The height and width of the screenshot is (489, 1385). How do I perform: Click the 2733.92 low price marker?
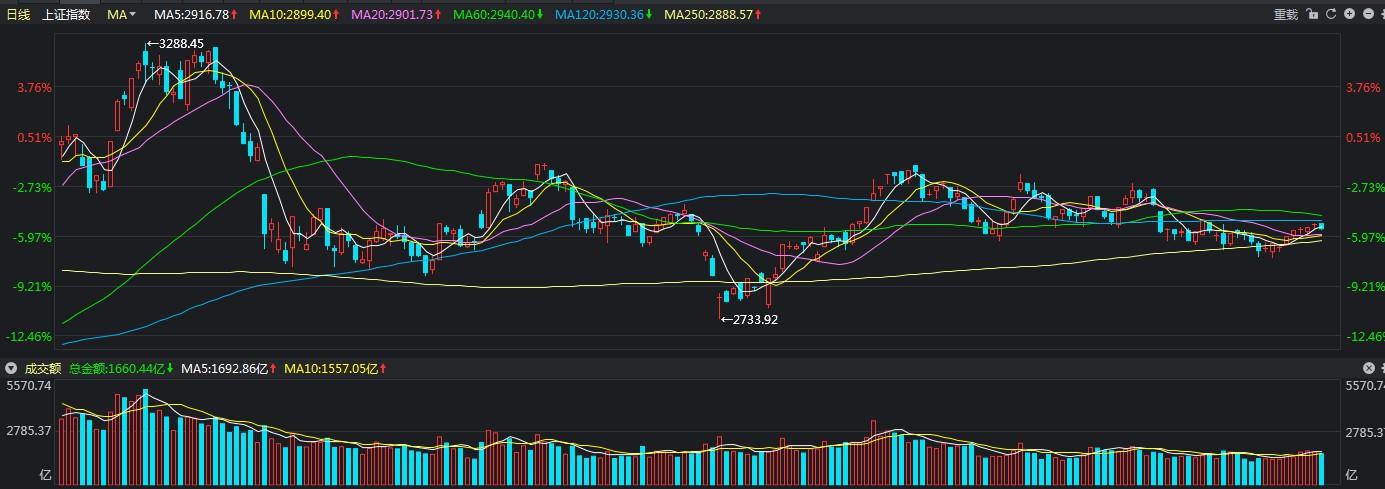(x=753, y=319)
